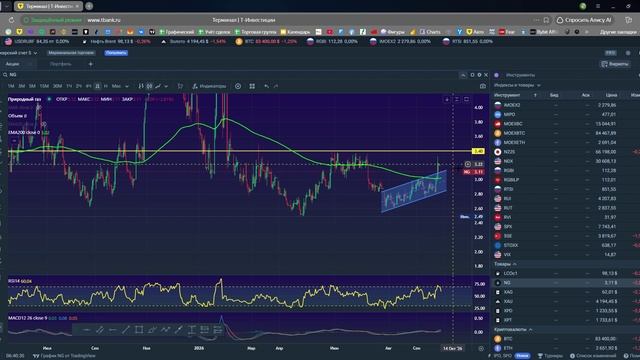Click the yellow 3.40 price level label
The width and height of the screenshot is (640, 360).
[478, 151]
